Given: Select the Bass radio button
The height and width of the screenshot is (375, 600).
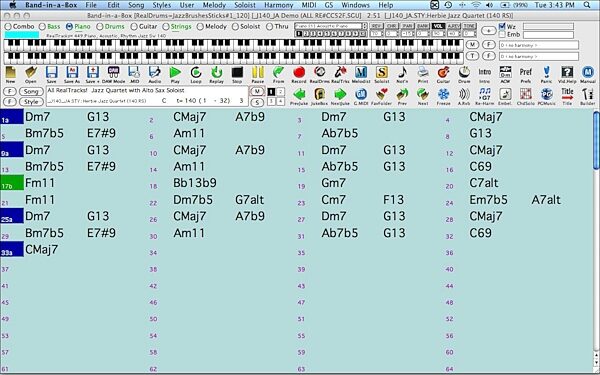Looking at the screenshot, I should click(x=42, y=27).
